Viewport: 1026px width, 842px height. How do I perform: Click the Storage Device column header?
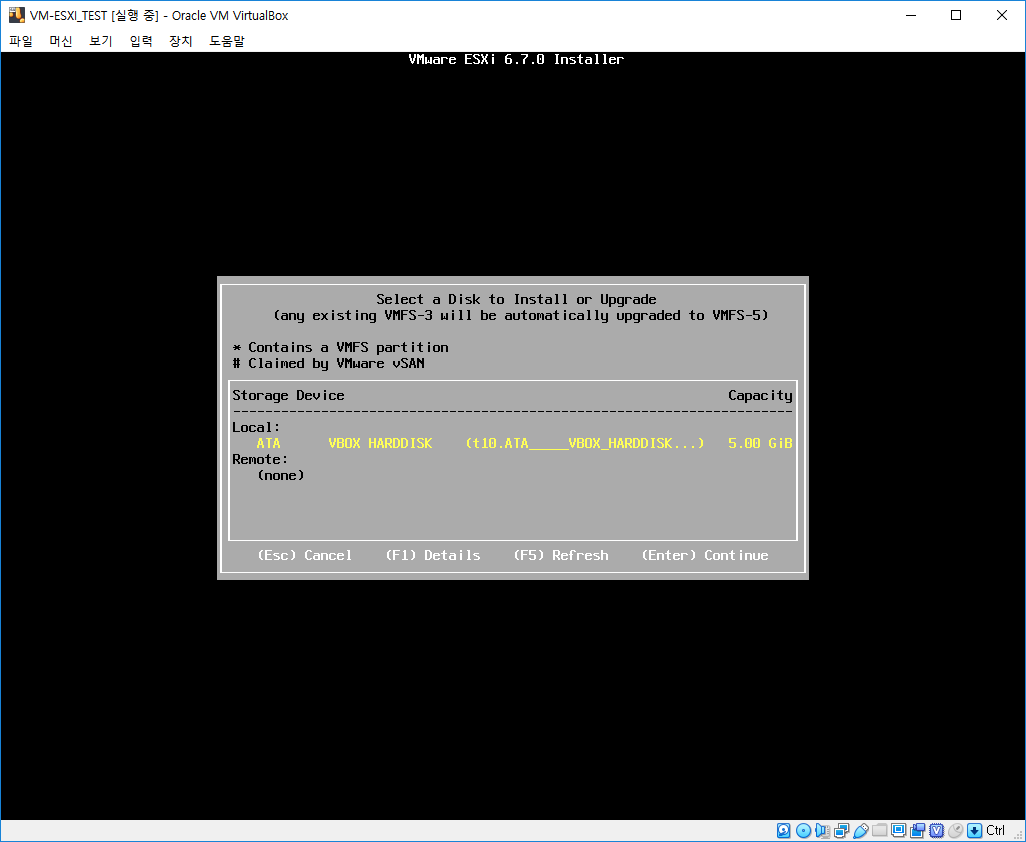click(x=288, y=395)
